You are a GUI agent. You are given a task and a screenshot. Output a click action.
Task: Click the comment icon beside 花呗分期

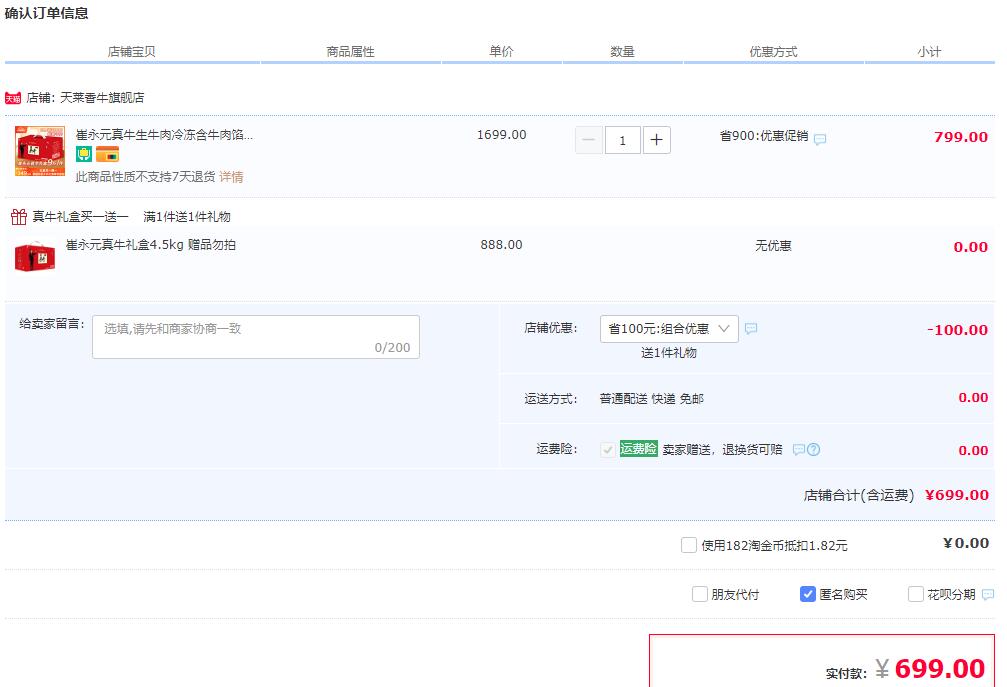(988, 595)
